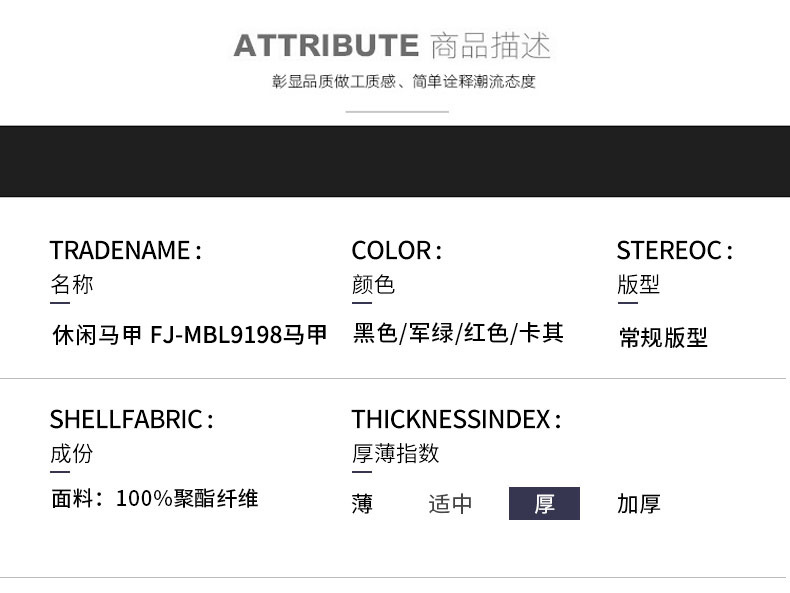Click the 颜色 sublabel
This screenshot has height=593, width=790.
[373, 284]
